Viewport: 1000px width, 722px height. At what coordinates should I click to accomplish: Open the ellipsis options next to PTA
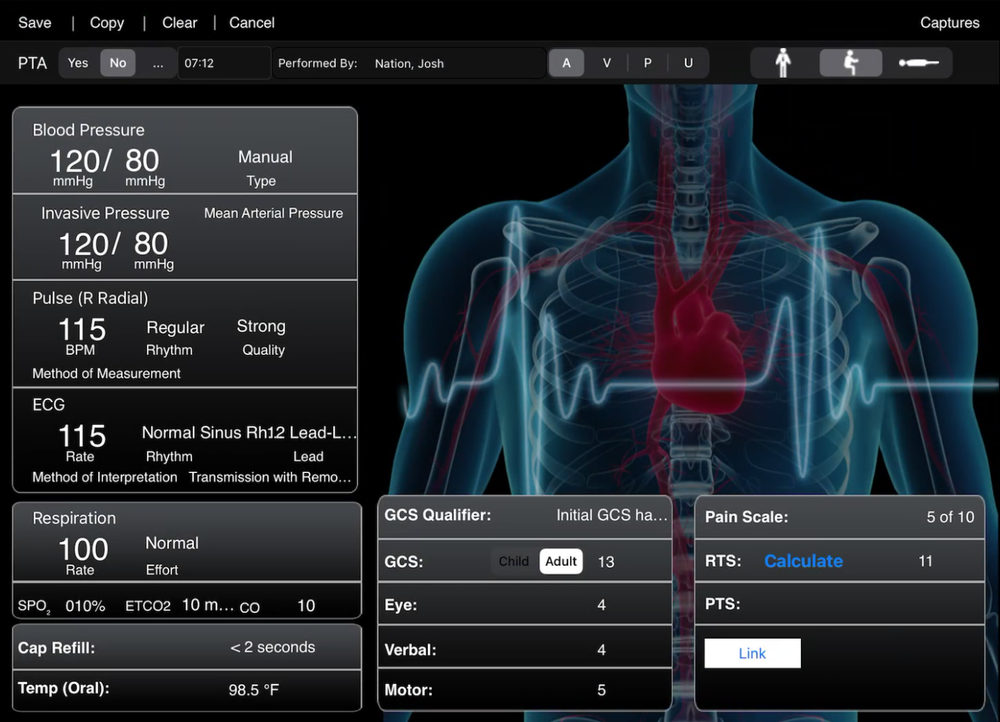(x=157, y=62)
